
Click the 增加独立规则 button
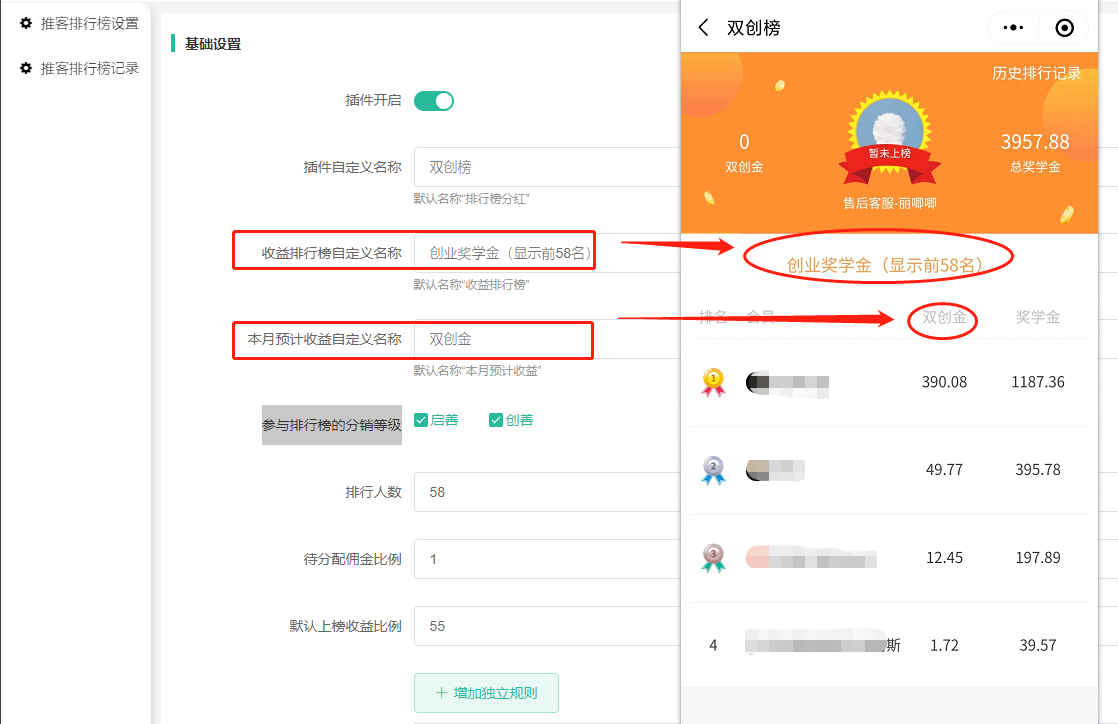(486, 693)
